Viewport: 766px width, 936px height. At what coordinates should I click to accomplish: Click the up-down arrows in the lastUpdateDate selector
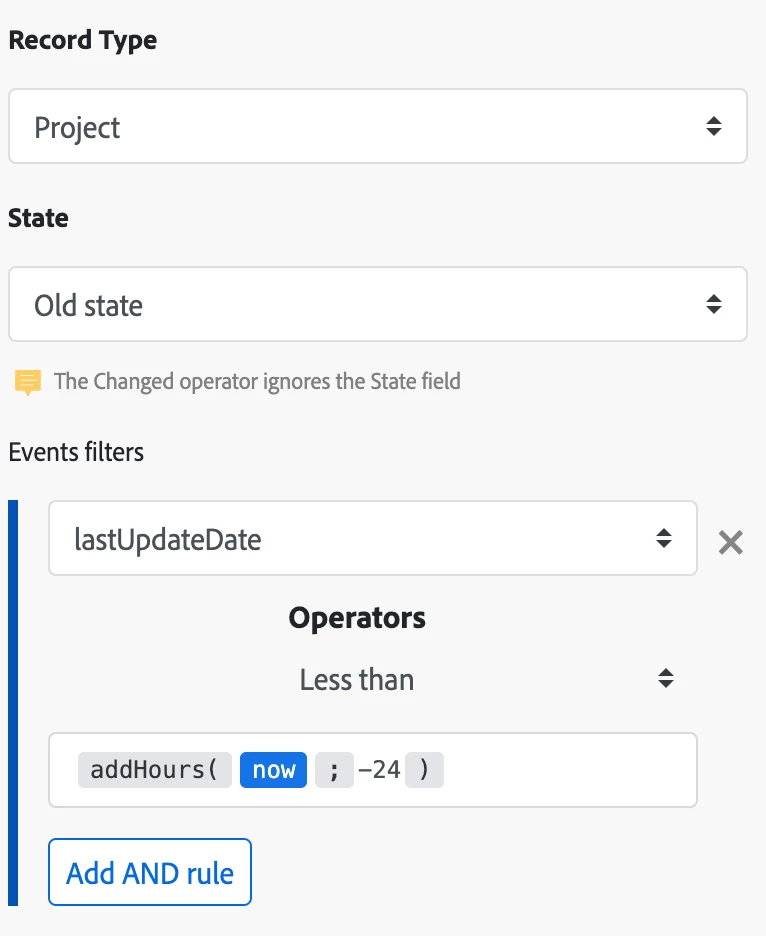(x=664, y=538)
